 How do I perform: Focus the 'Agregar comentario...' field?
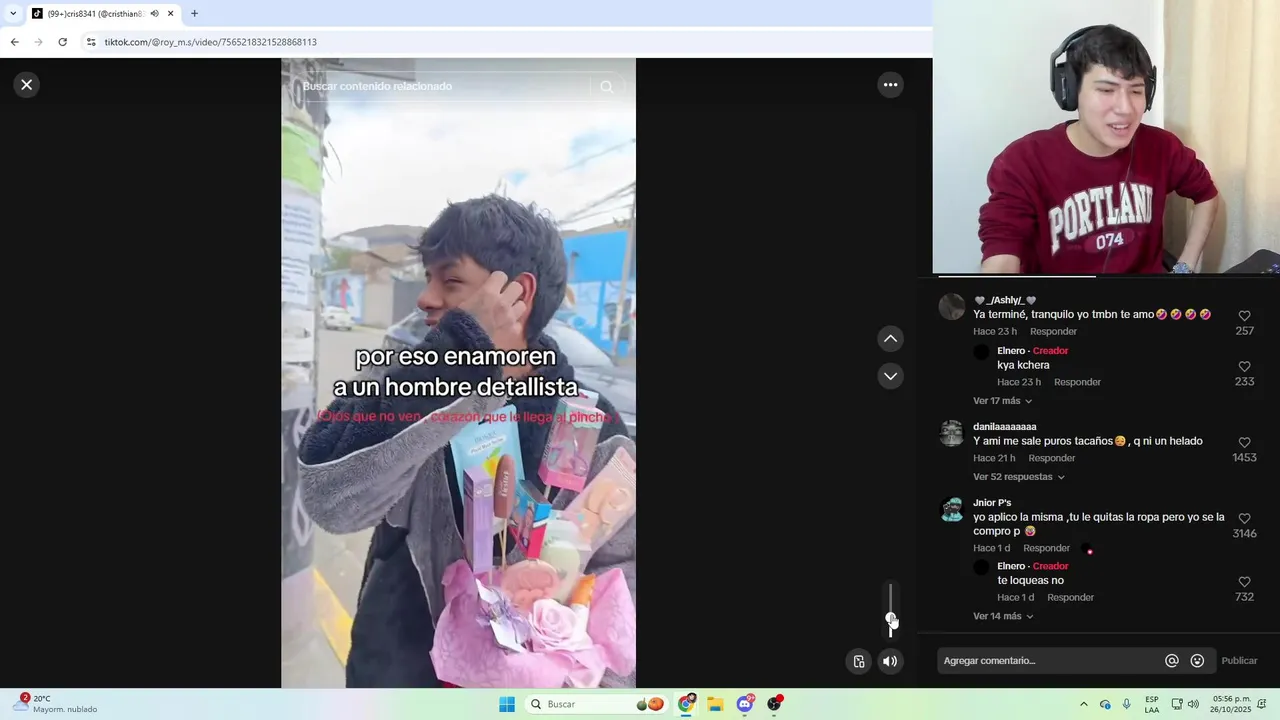tap(1048, 661)
